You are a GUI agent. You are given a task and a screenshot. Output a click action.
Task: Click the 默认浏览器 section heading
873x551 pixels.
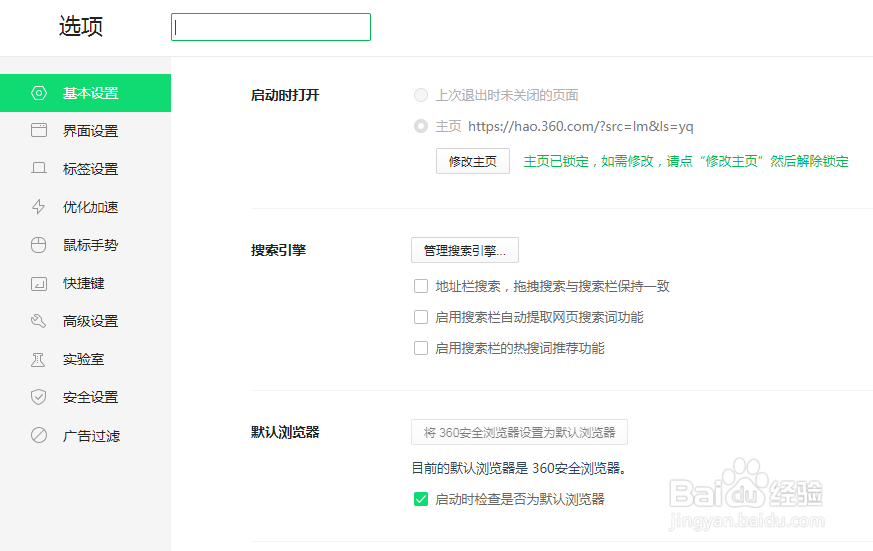[285, 432]
